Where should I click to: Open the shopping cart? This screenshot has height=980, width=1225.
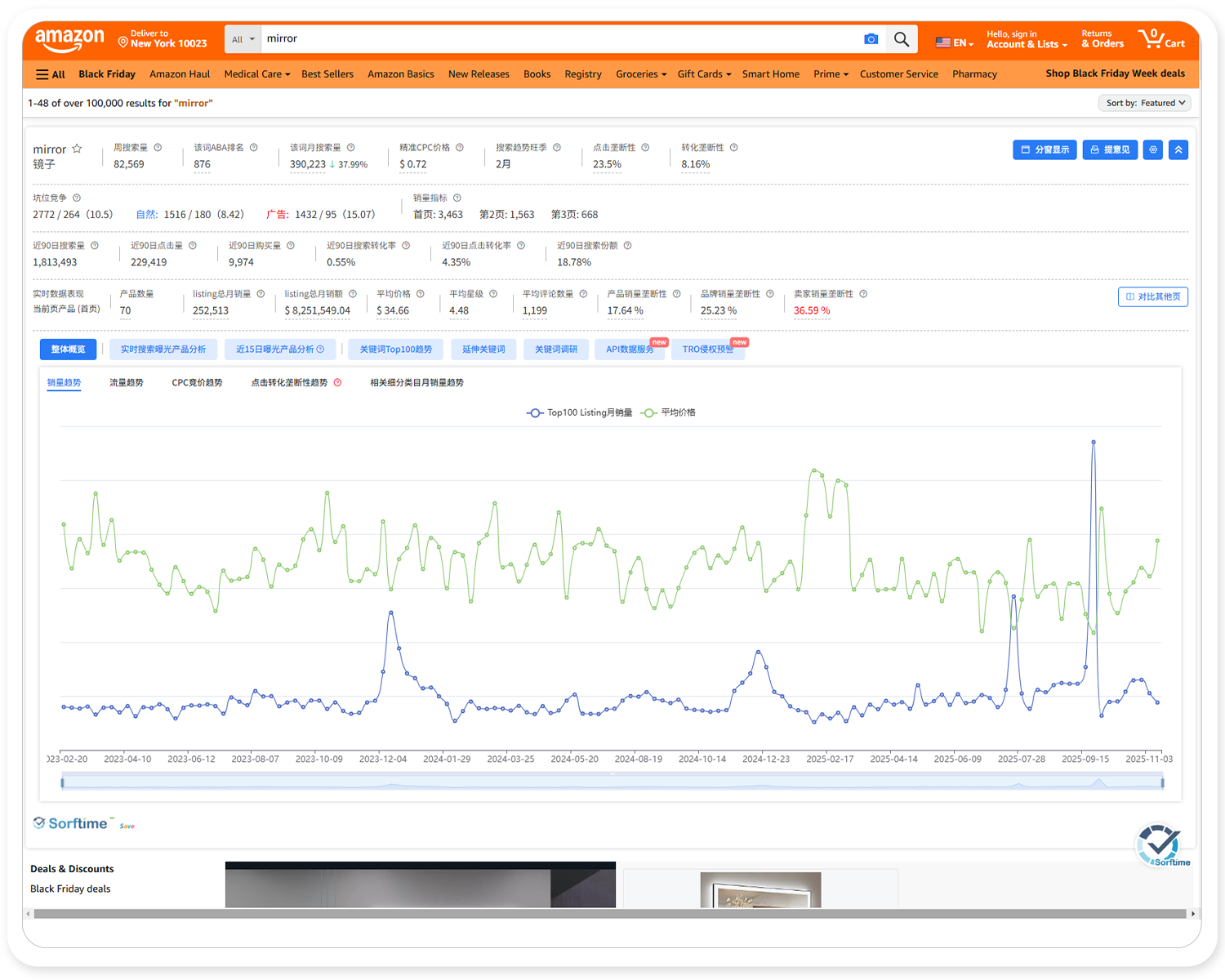tap(1161, 39)
